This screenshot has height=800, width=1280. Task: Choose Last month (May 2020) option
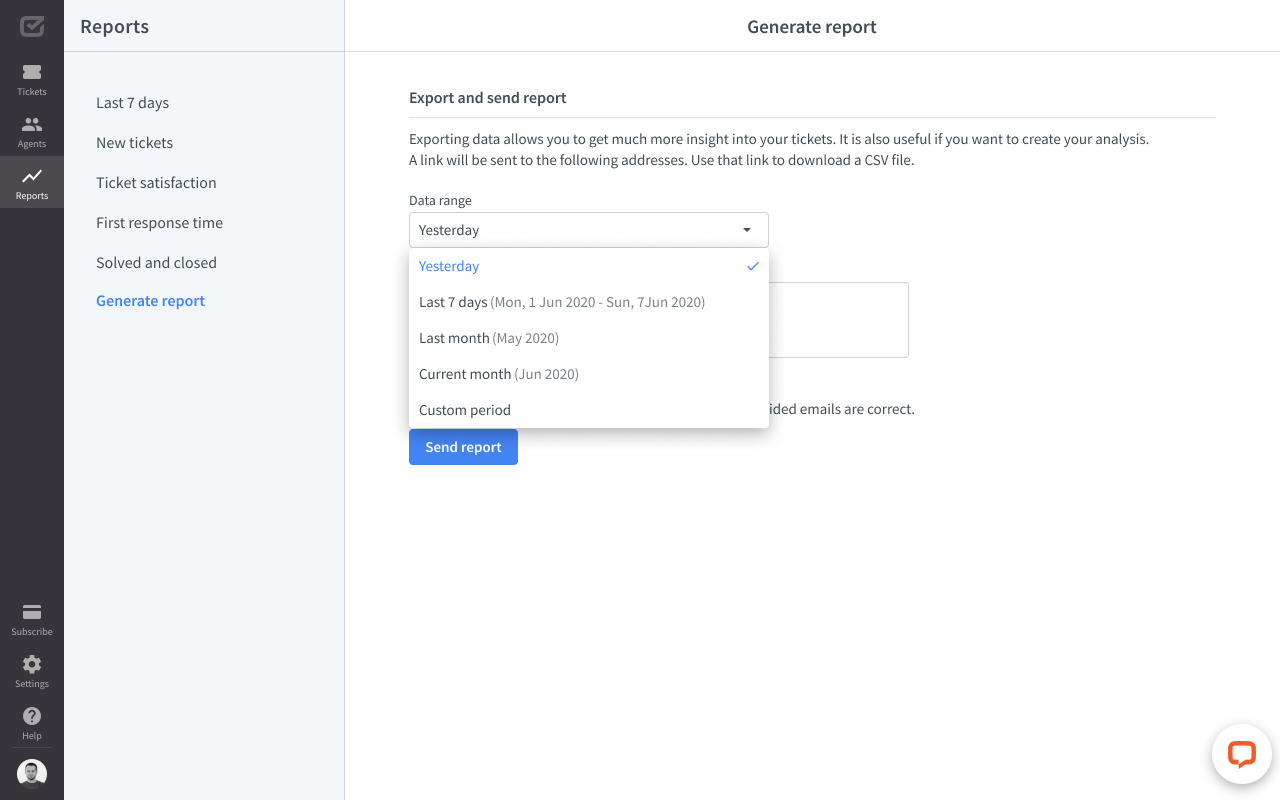tap(589, 338)
